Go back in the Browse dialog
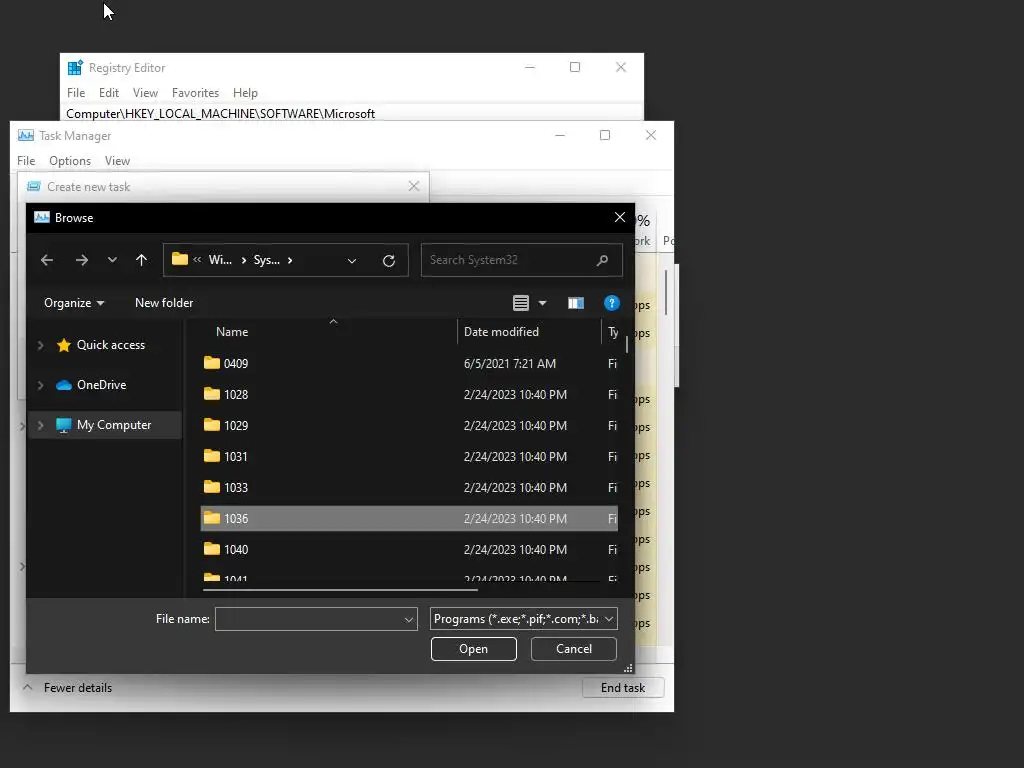The height and width of the screenshot is (768, 1024). [46, 260]
